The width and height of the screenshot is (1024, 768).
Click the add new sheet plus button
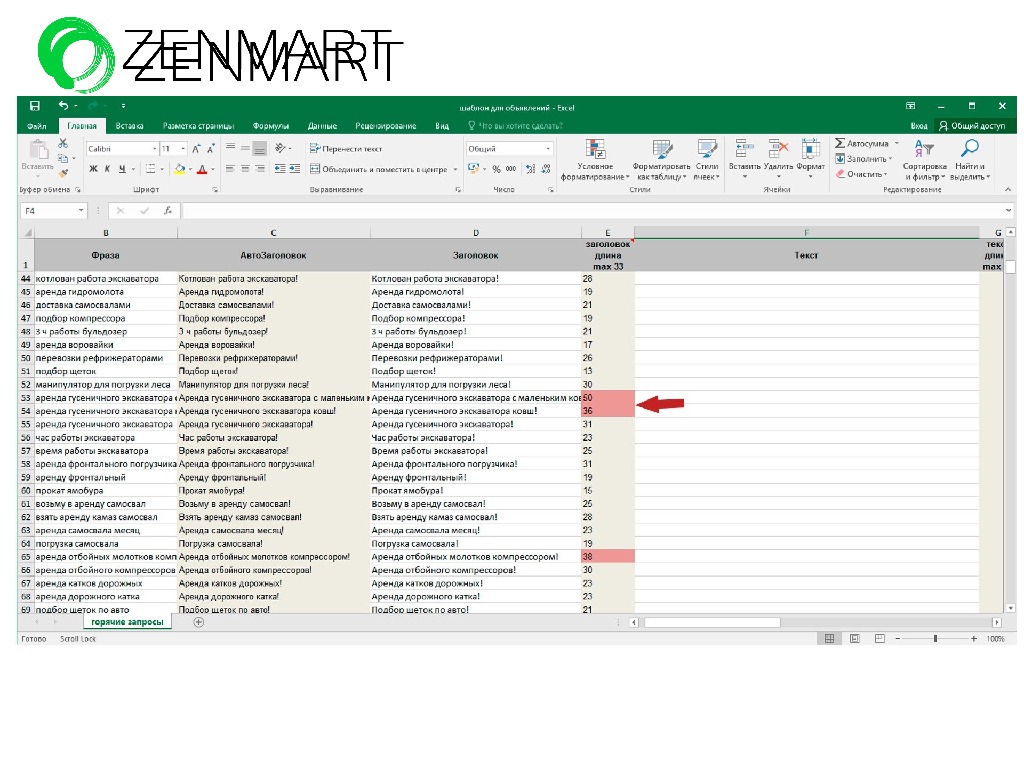pos(199,622)
